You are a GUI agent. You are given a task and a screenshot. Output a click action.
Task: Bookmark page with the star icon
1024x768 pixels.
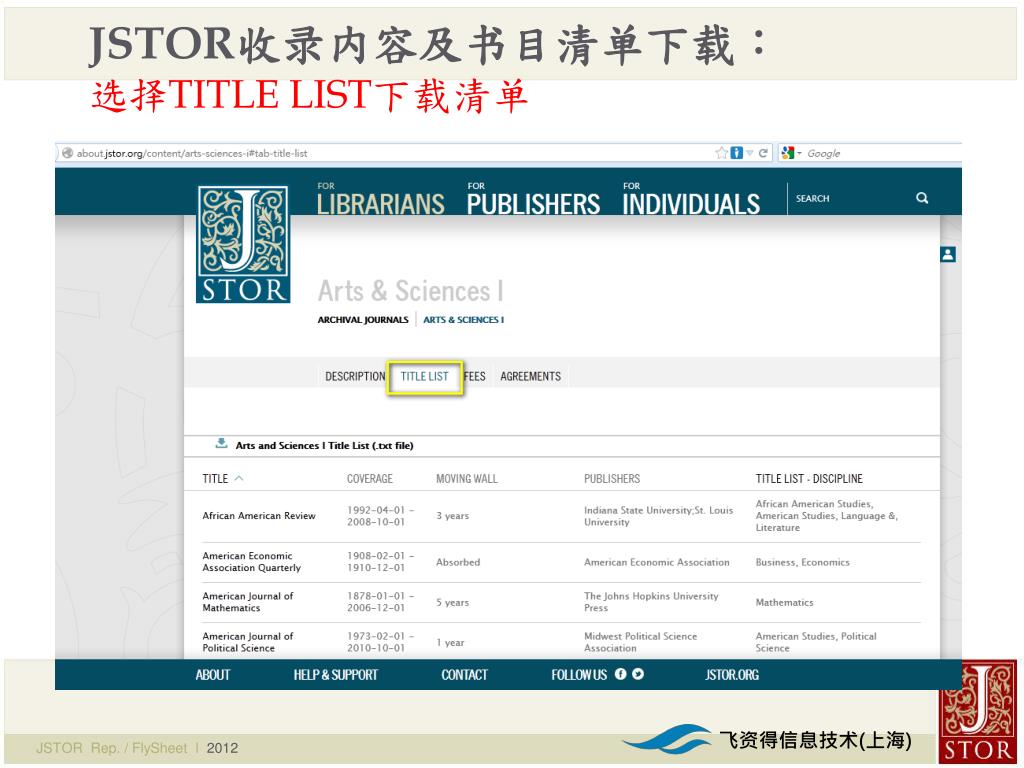coord(721,153)
